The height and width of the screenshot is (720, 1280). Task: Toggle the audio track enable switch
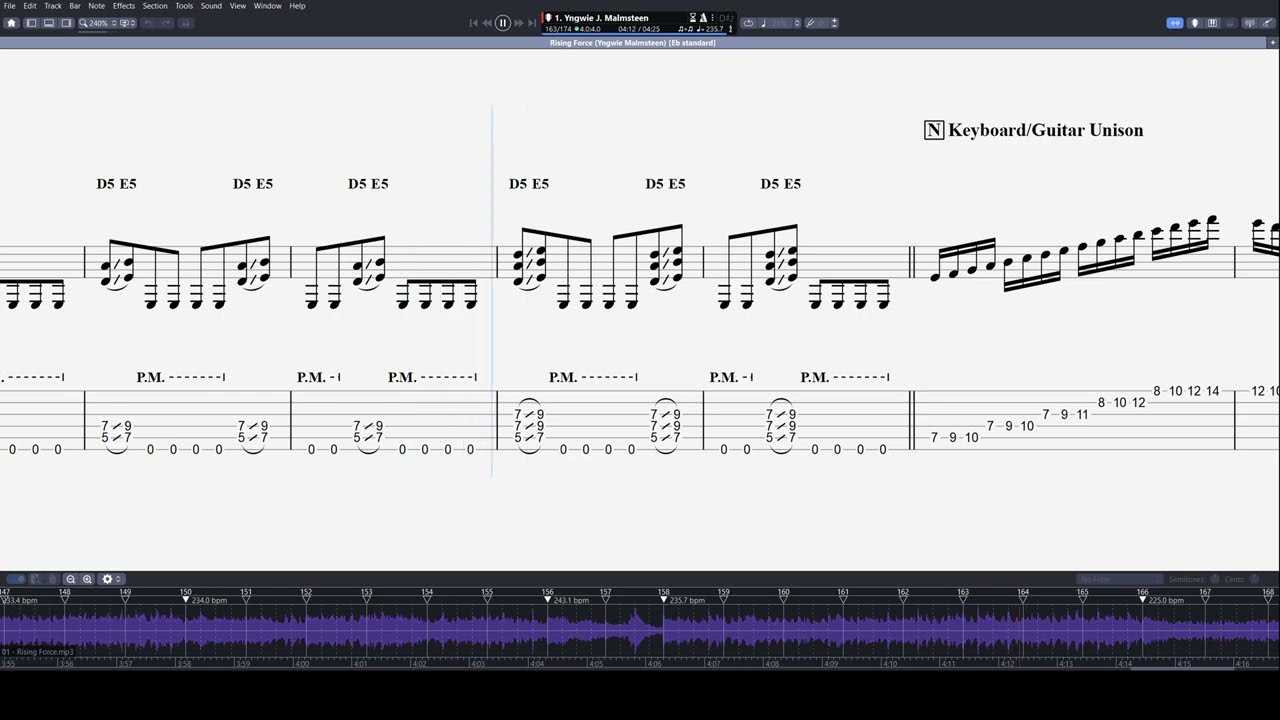(x=16, y=579)
